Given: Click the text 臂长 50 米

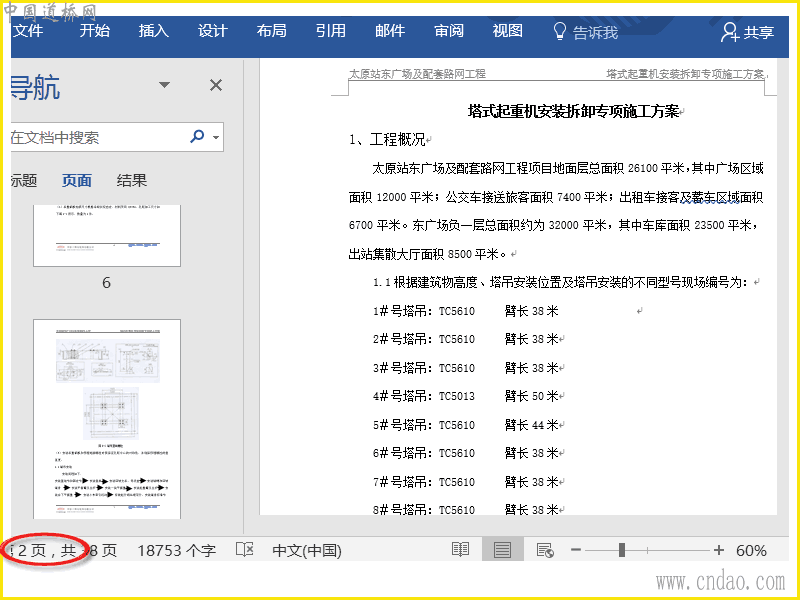Looking at the screenshot, I should pos(532,396).
